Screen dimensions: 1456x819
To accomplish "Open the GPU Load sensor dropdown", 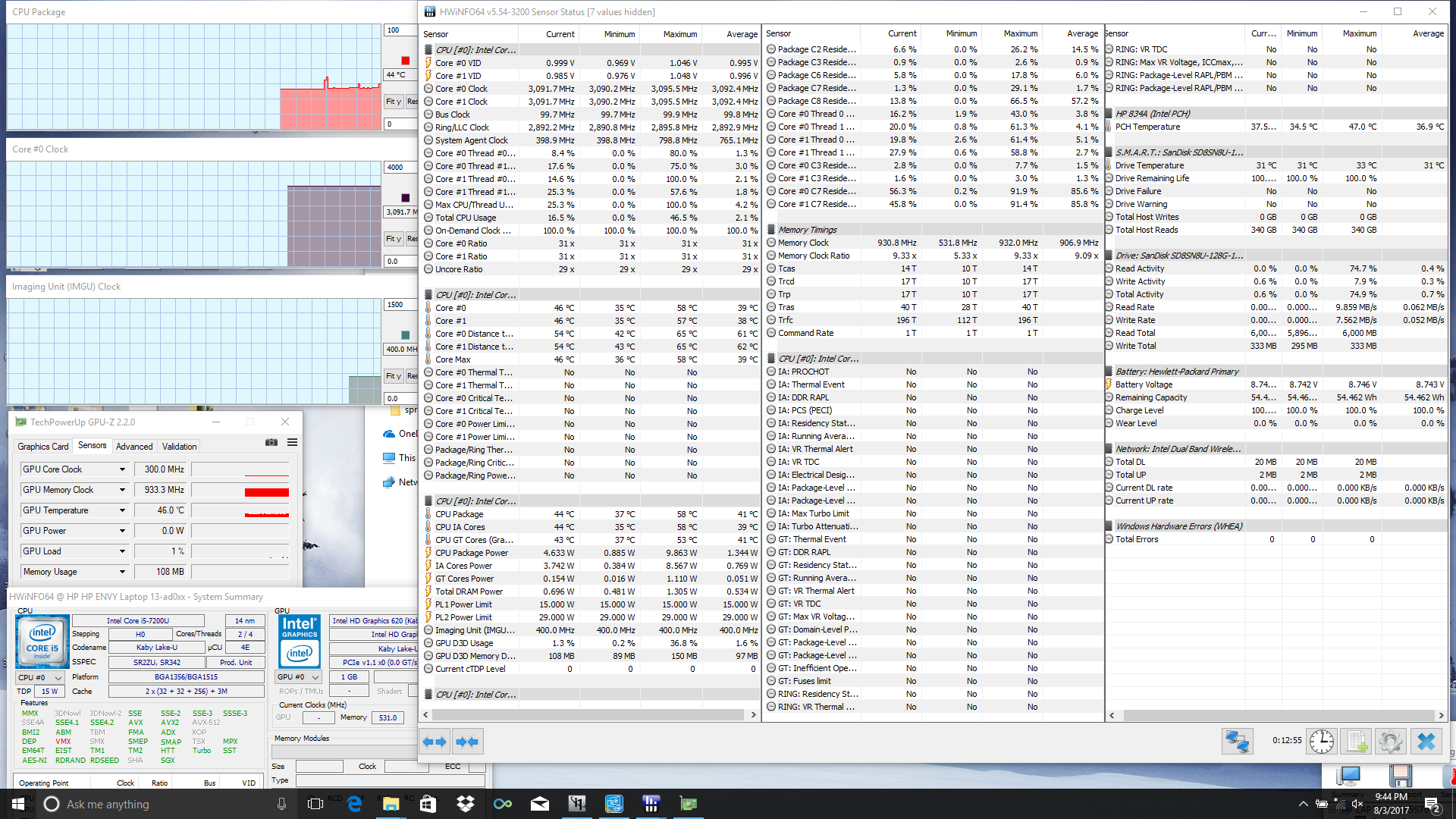I will click(x=122, y=551).
